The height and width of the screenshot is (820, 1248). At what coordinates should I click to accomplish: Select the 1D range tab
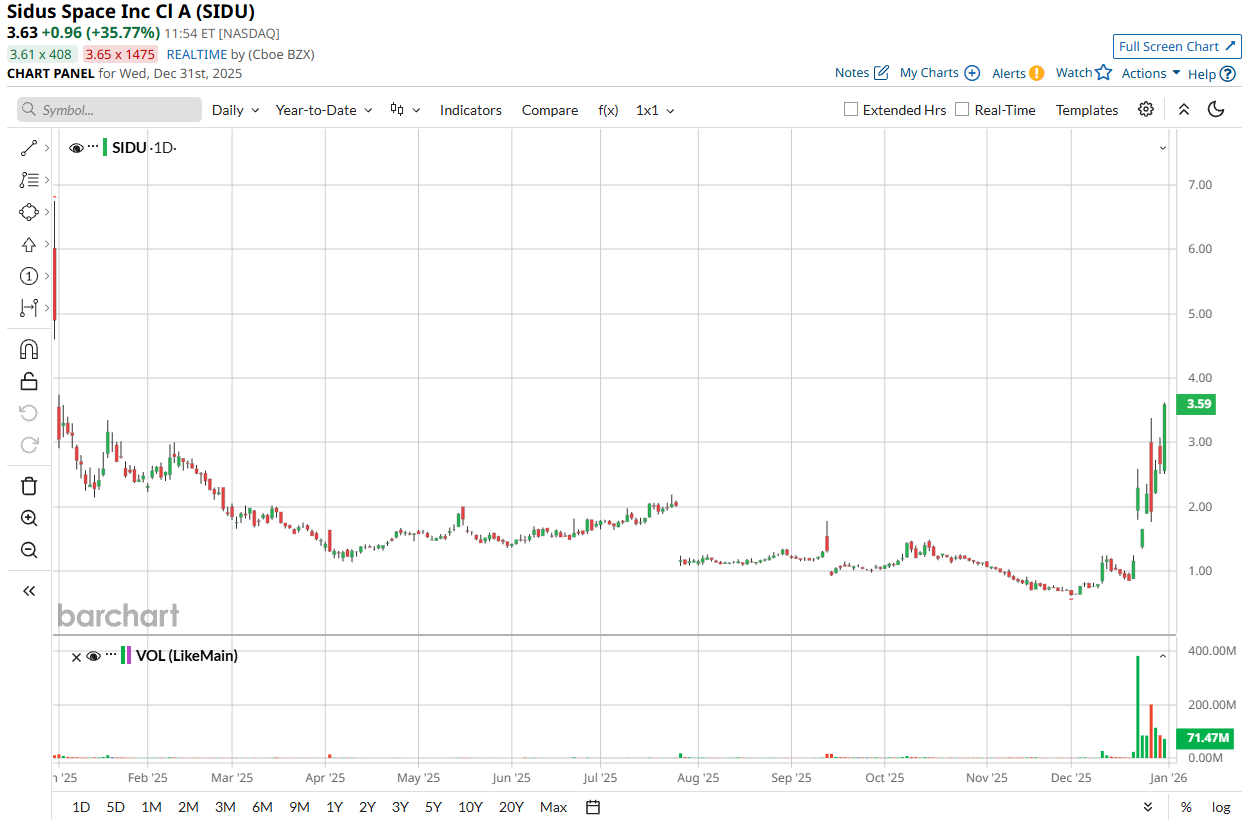click(81, 807)
